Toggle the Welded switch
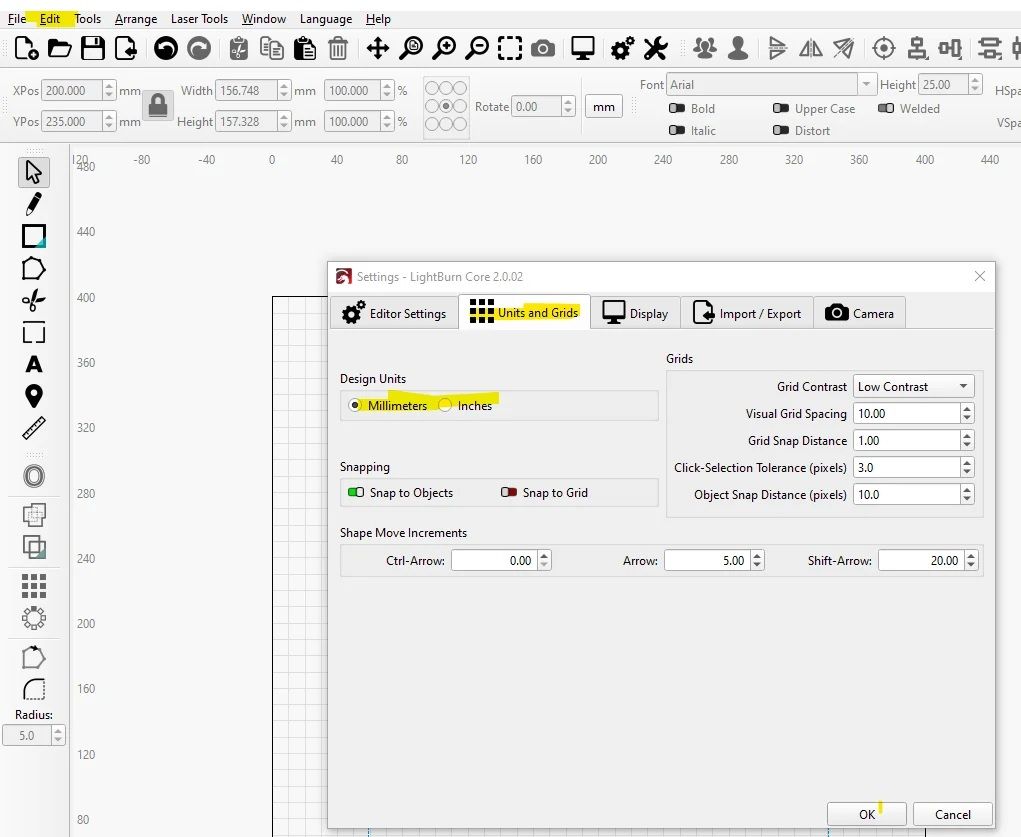This screenshot has height=837, width=1021. pos(886,108)
